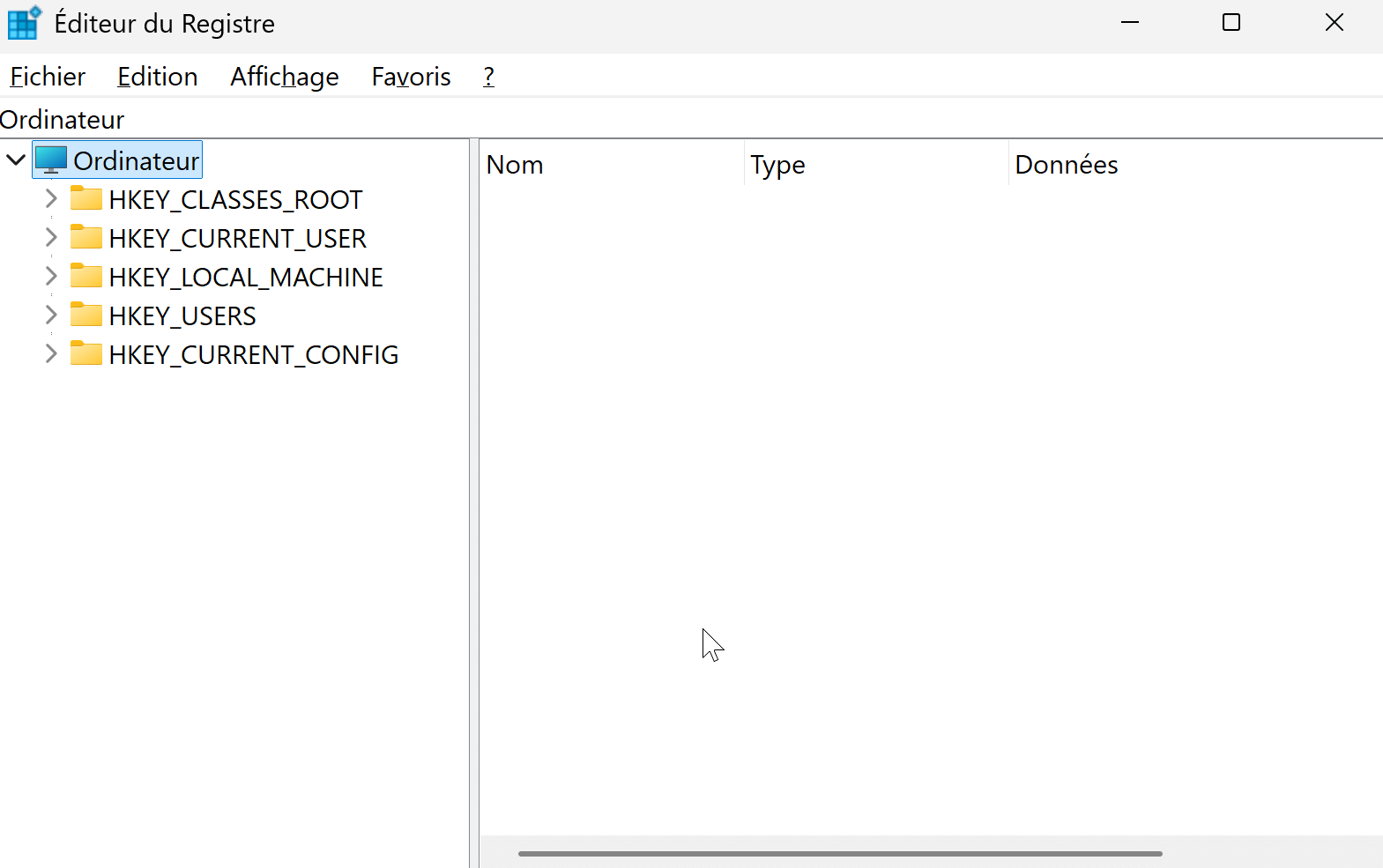Click the Nom column header
Image resolution: width=1383 pixels, height=868 pixels.
[x=612, y=165]
